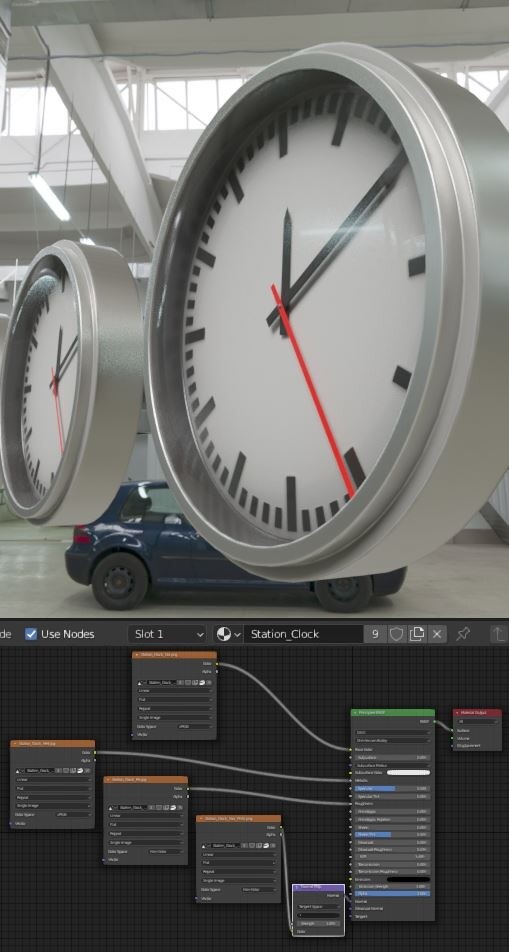Collapse the Material Output node
The image size is (509, 952).
[x=457, y=712]
